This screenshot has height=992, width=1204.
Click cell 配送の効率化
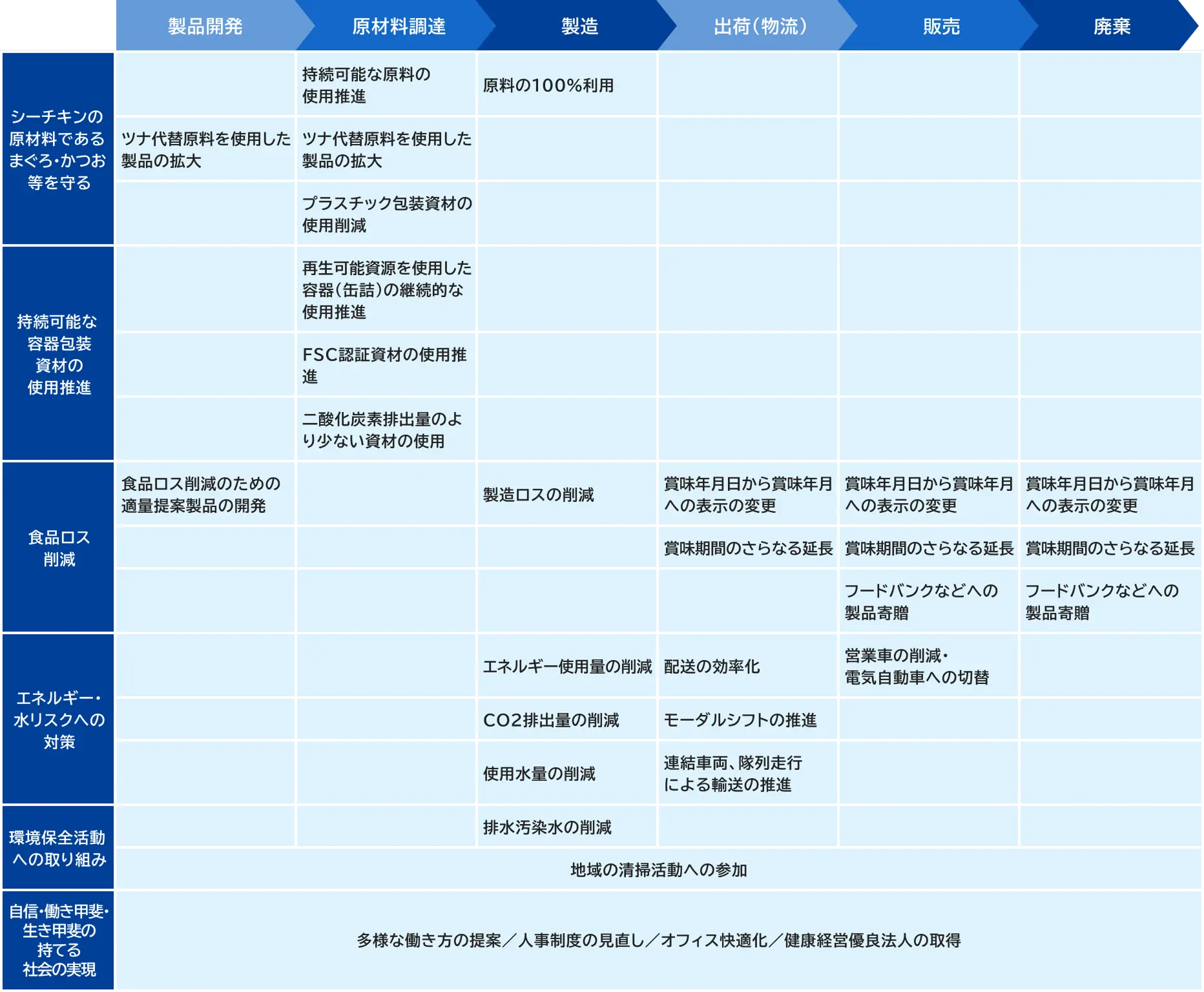pos(748,666)
